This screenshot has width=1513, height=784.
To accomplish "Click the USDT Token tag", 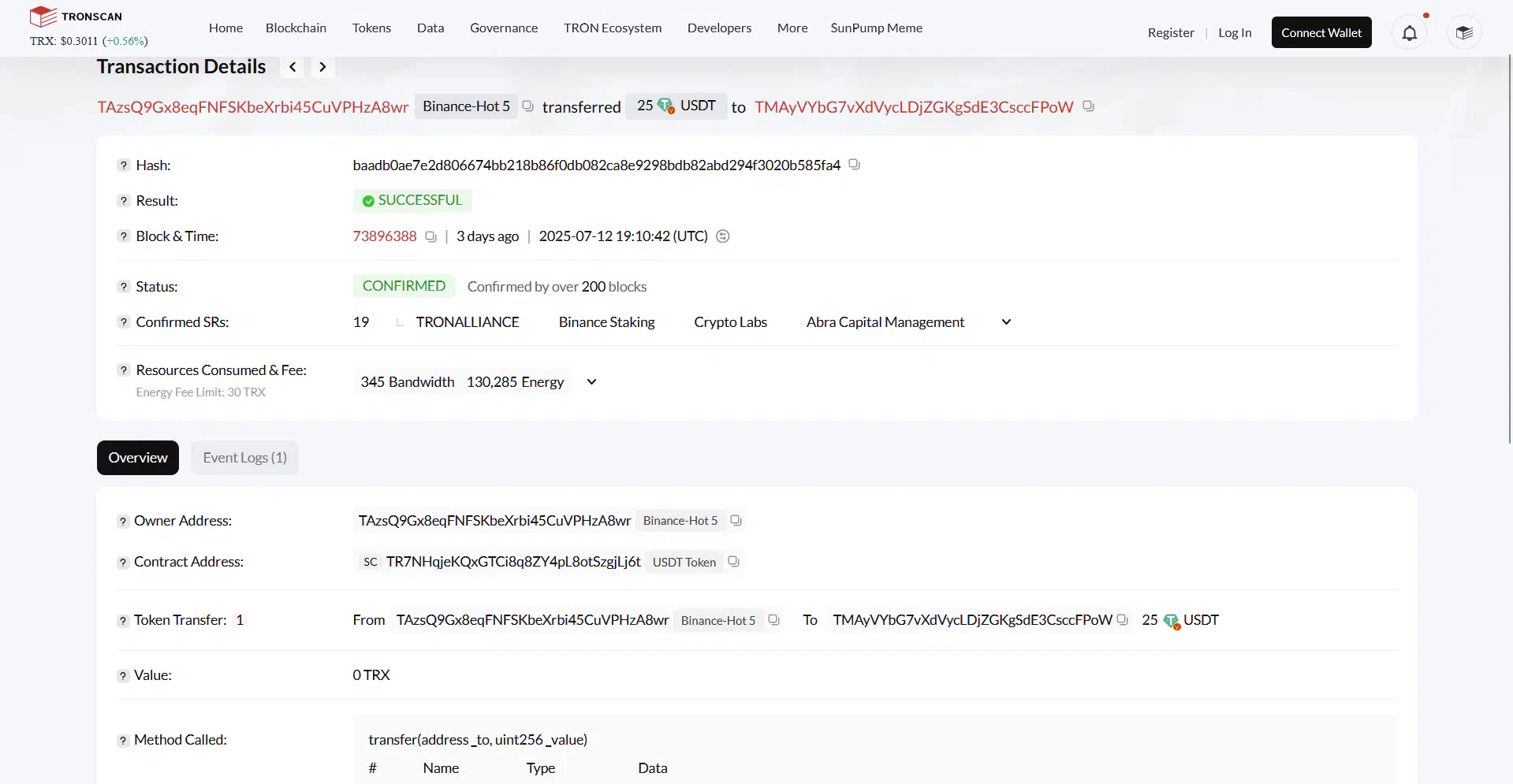I will pyautogui.click(x=684, y=562).
